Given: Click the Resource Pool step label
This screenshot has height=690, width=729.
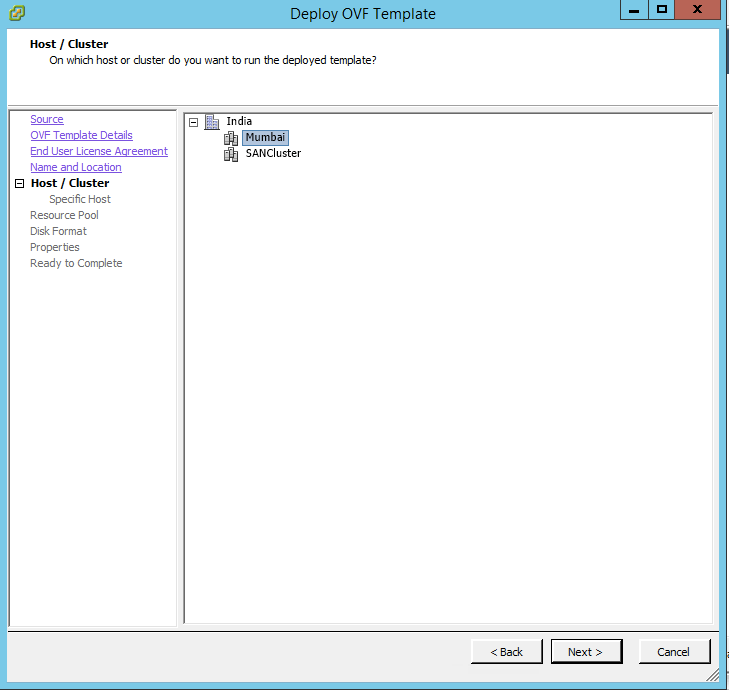Looking at the screenshot, I should coord(64,215).
